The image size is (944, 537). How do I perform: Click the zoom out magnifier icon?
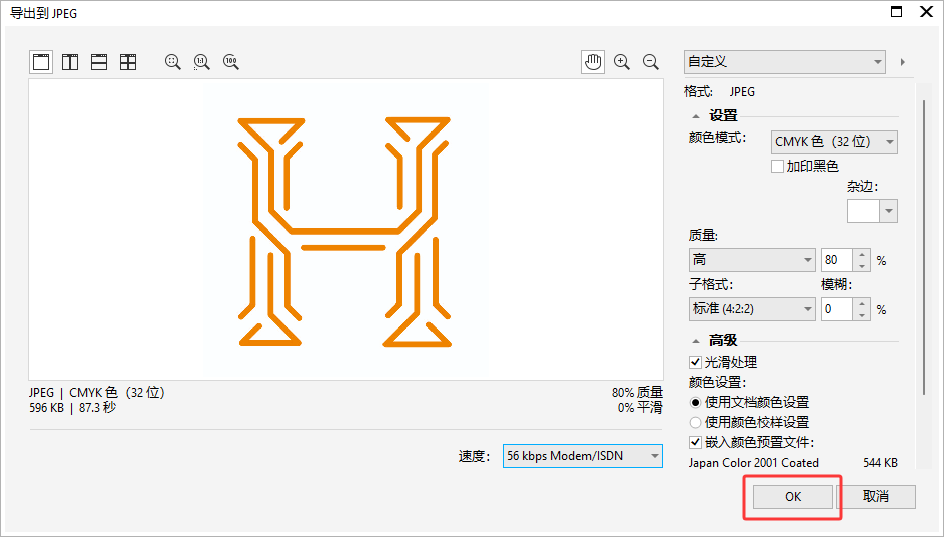(651, 62)
